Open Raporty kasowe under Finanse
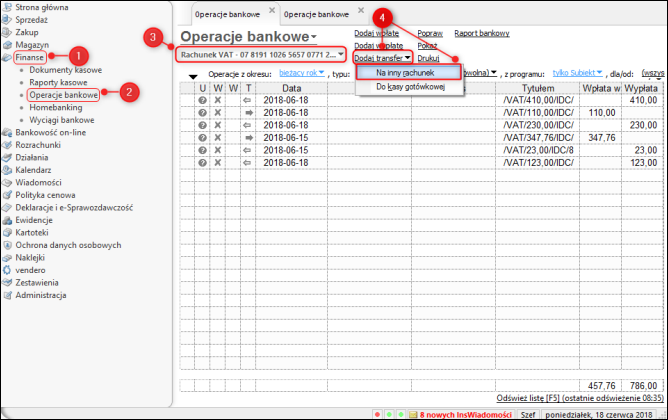The image size is (668, 420). [58, 82]
